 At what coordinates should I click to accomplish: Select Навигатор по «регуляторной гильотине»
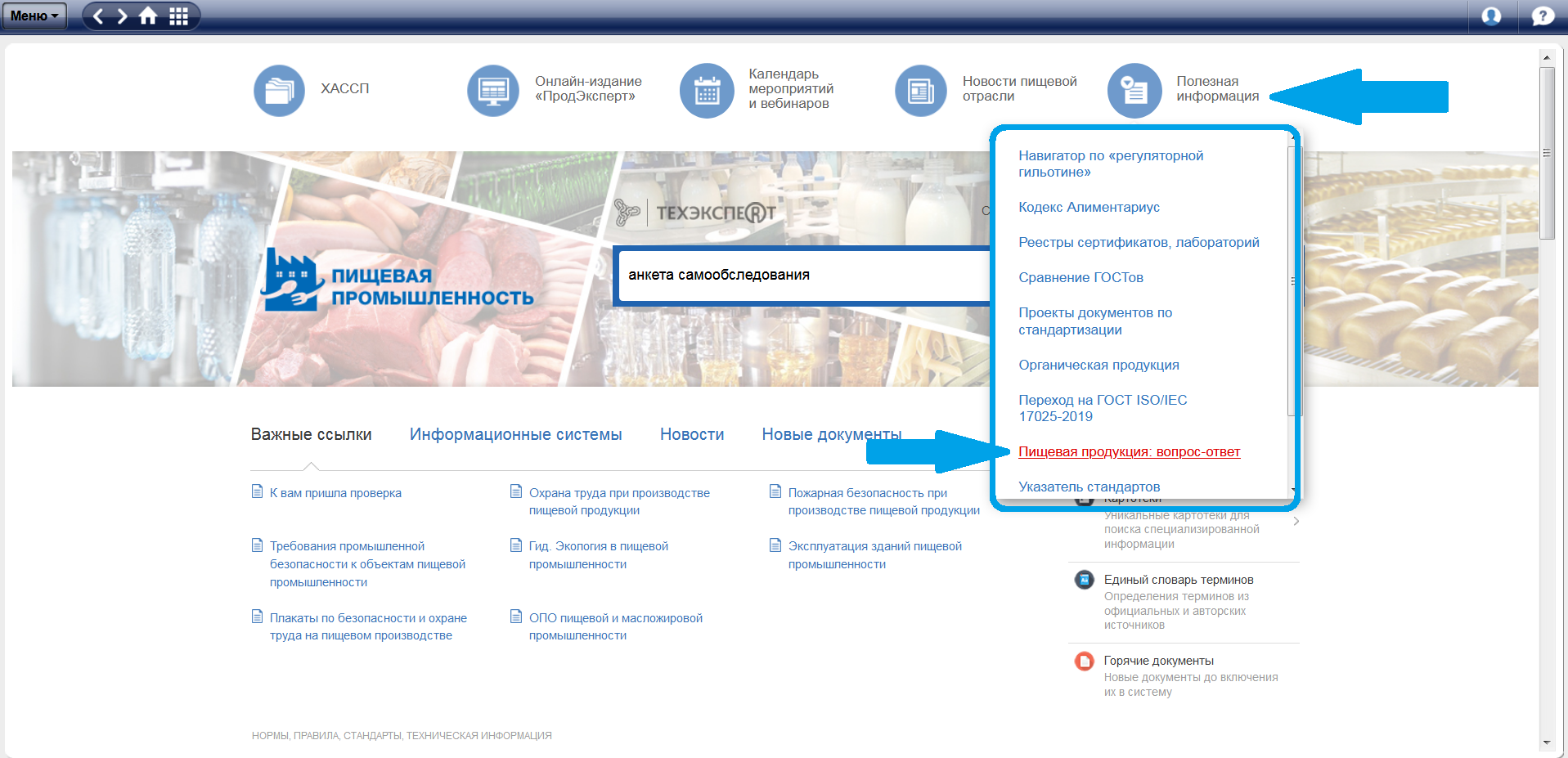pyautogui.click(x=1111, y=164)
